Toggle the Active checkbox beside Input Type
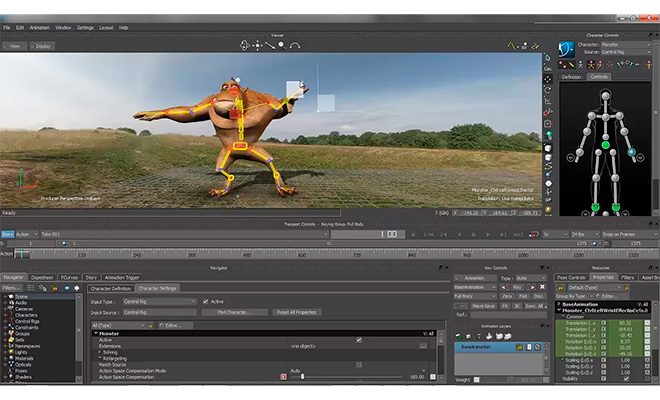Image resolution: width=660 pixels, height=400 pixels. click(206, 300)
